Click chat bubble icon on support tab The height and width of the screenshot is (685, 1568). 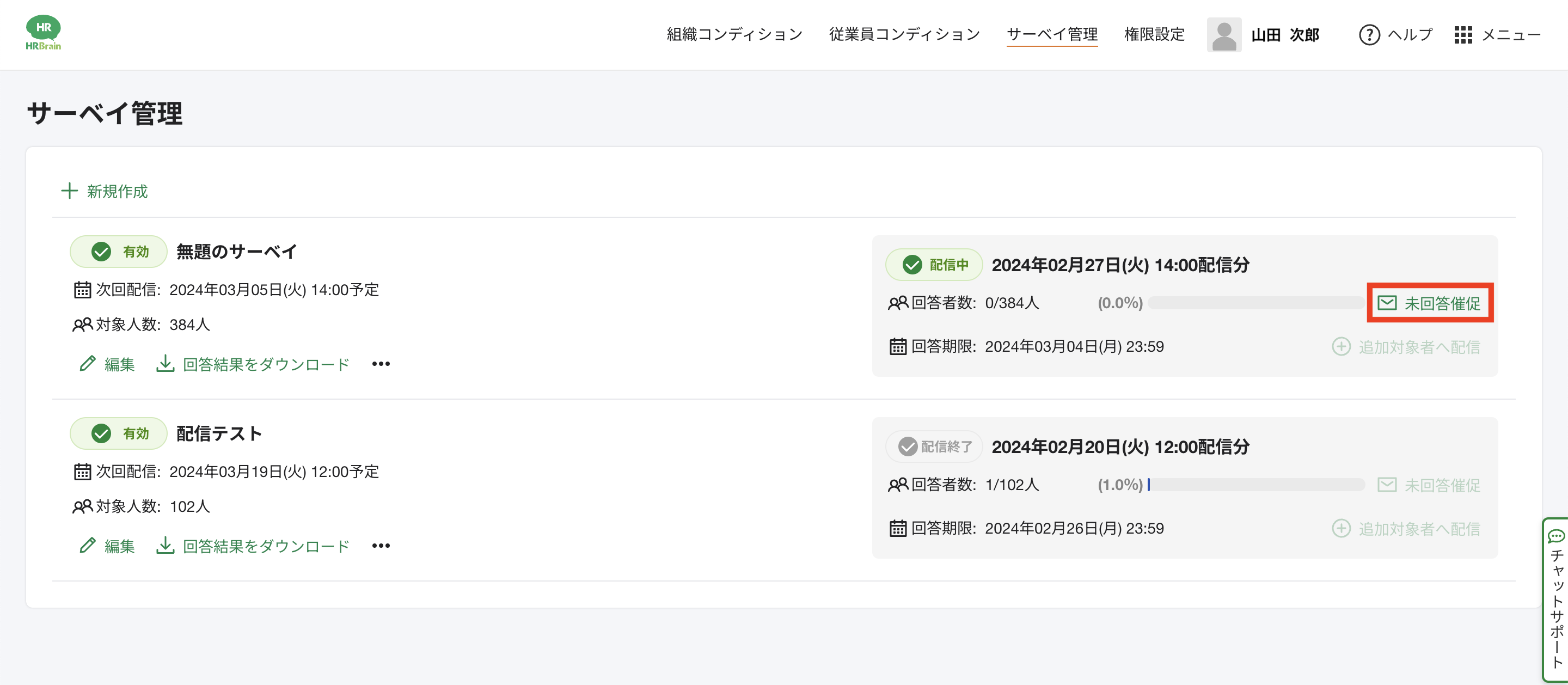point(1557,536)
